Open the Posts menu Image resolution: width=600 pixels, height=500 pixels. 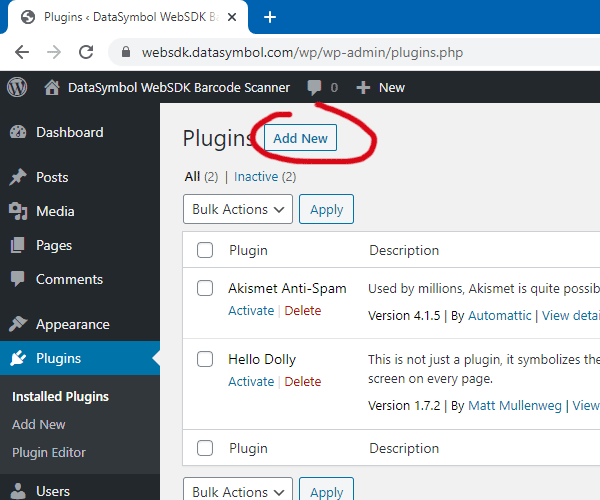52,177
